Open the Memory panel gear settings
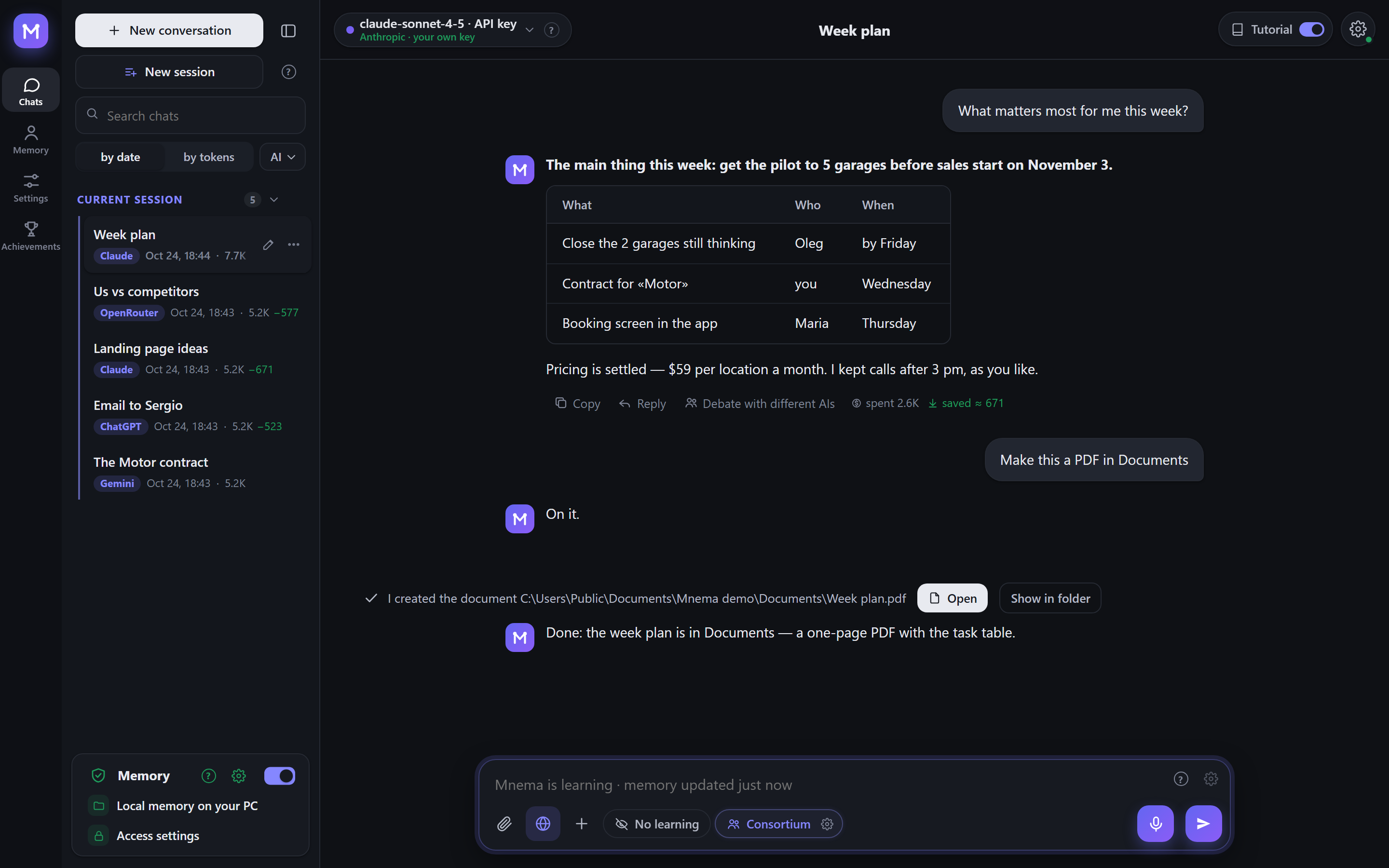Image resolution: width=1389 pixels, height=868 pixels. (238, 775)
